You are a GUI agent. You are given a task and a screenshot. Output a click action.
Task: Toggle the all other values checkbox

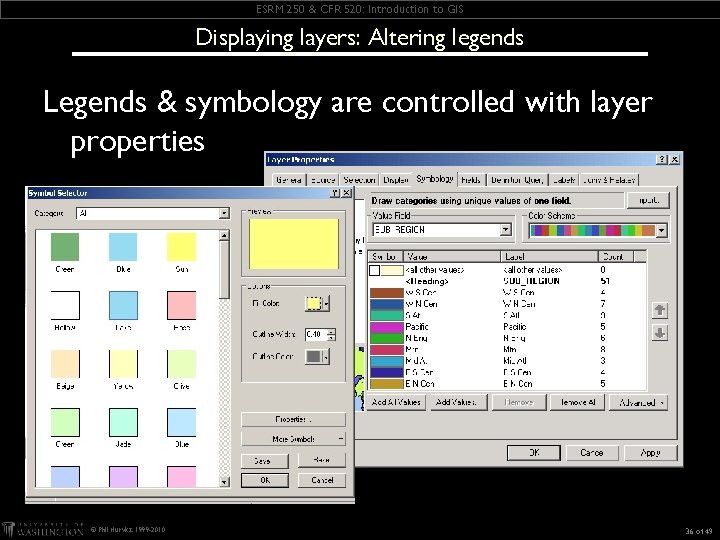point(375,270)
